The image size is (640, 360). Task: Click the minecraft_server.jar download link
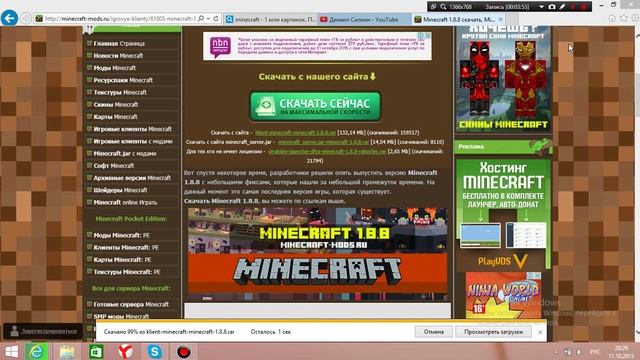(x=323, y=142)
